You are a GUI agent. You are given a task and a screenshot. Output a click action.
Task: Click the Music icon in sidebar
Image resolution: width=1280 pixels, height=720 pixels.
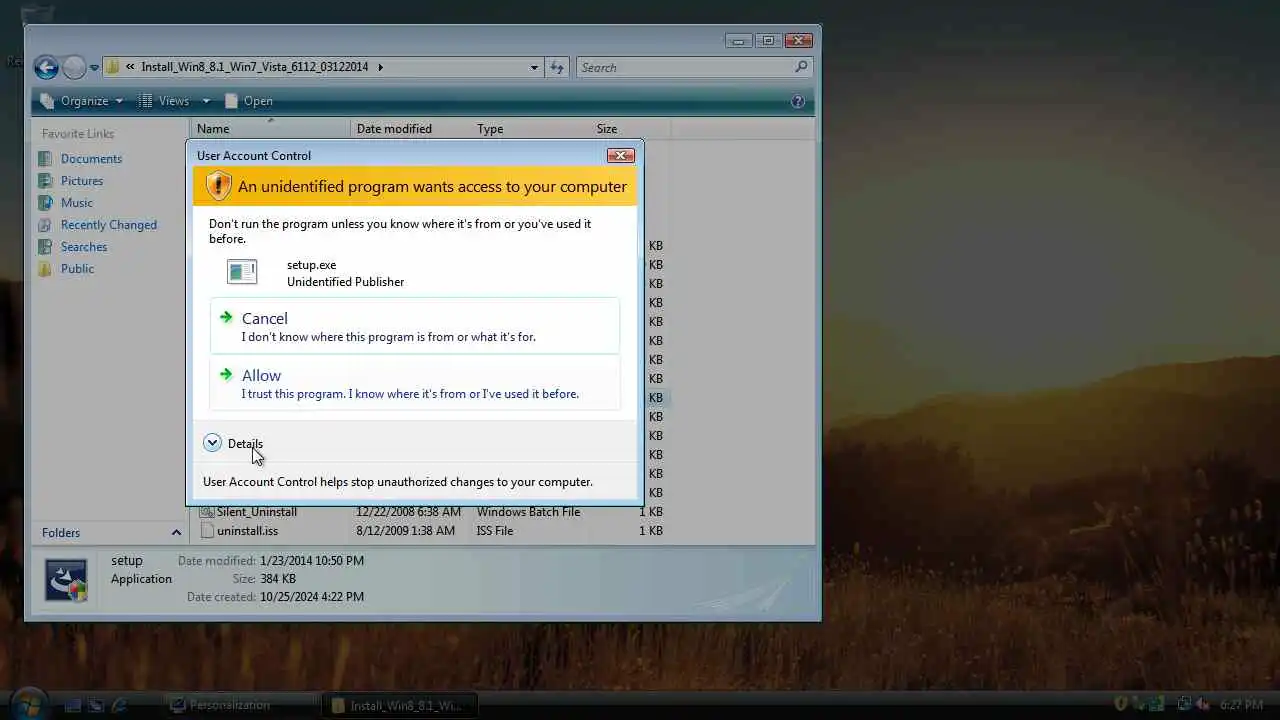coord(45,203)
